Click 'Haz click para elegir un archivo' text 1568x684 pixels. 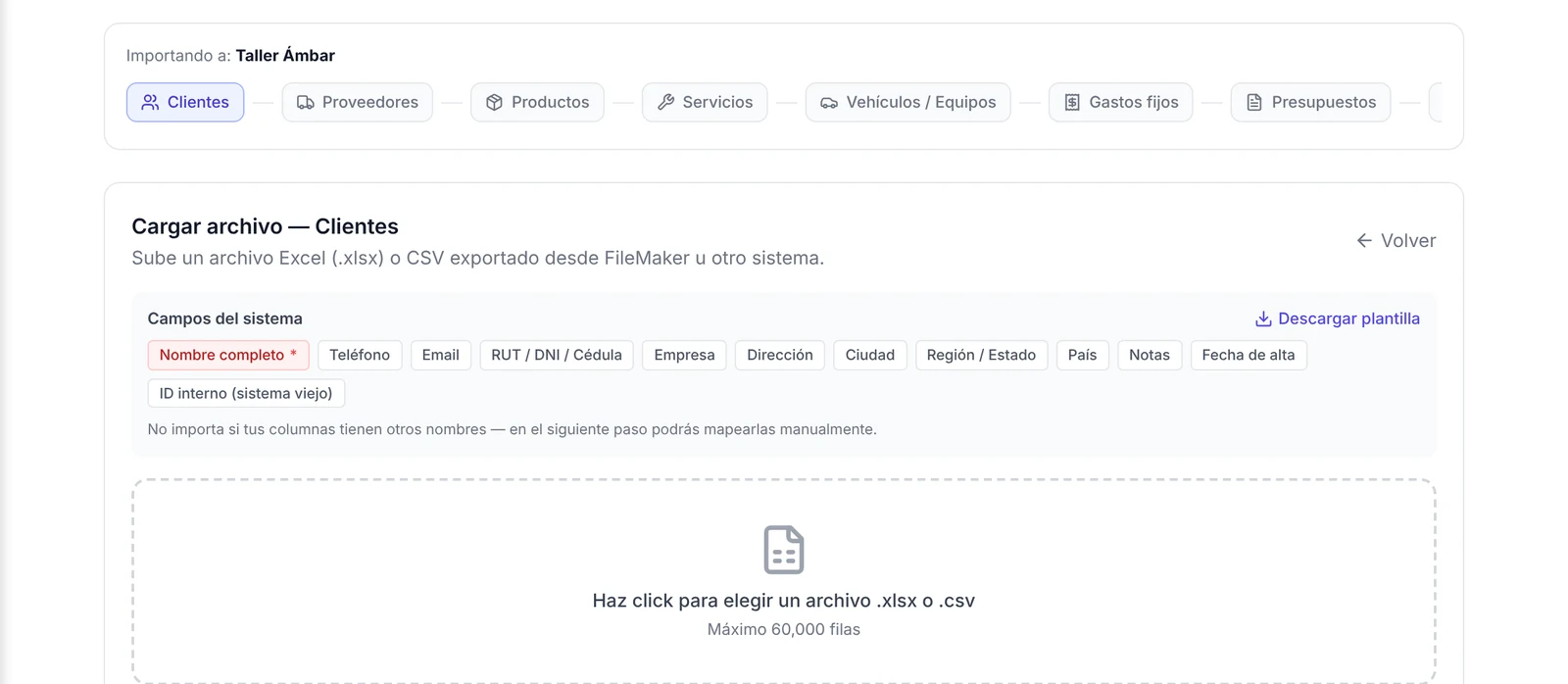coord(784,601)
